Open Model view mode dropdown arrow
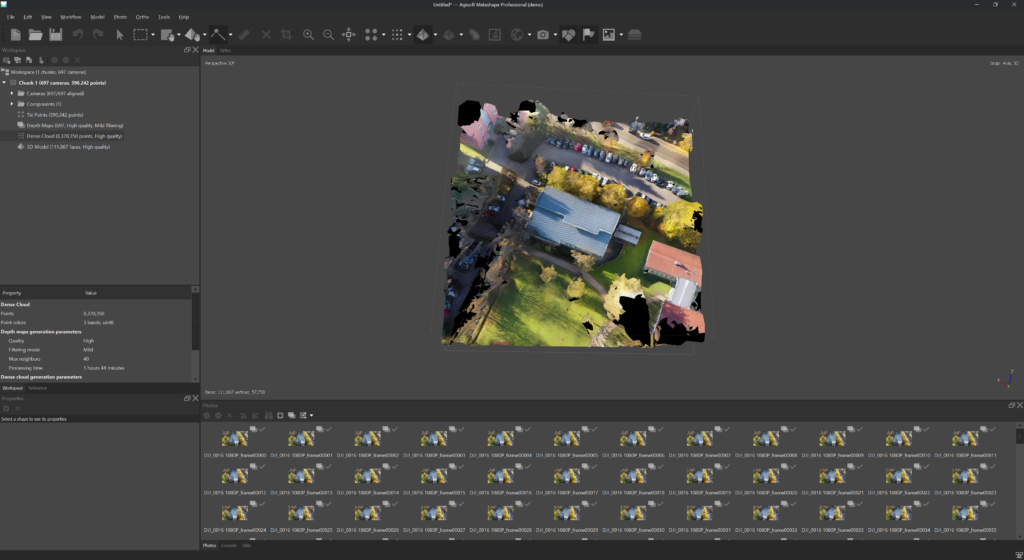This screenshot has height=560, width=1024. tap(436, 35)
